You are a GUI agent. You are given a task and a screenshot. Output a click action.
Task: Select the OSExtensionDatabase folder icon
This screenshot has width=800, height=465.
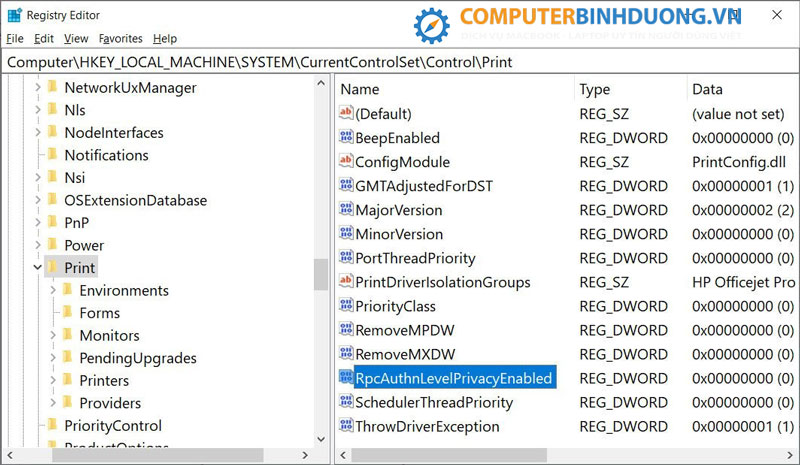pos(53,199)
